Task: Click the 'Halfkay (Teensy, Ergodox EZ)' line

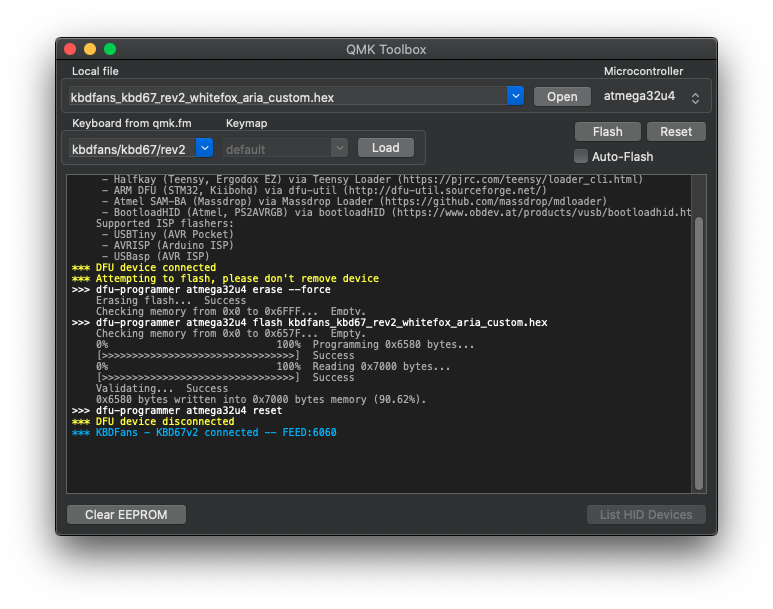Action: pos(372,179)
